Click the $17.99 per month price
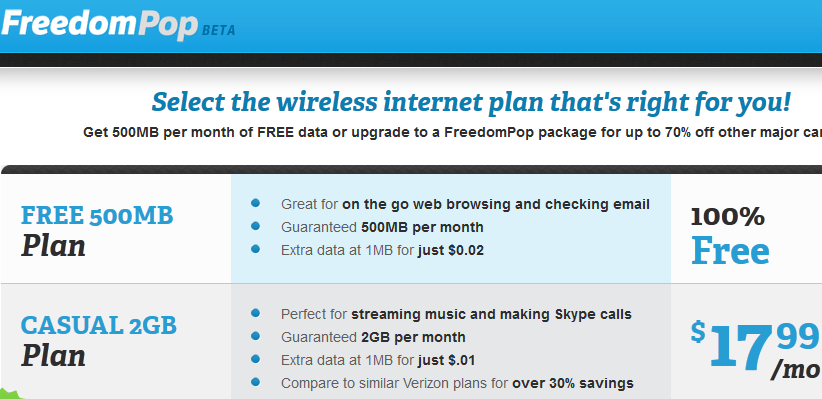This screenshot has width=822, height=399. (x=755, y=349)
